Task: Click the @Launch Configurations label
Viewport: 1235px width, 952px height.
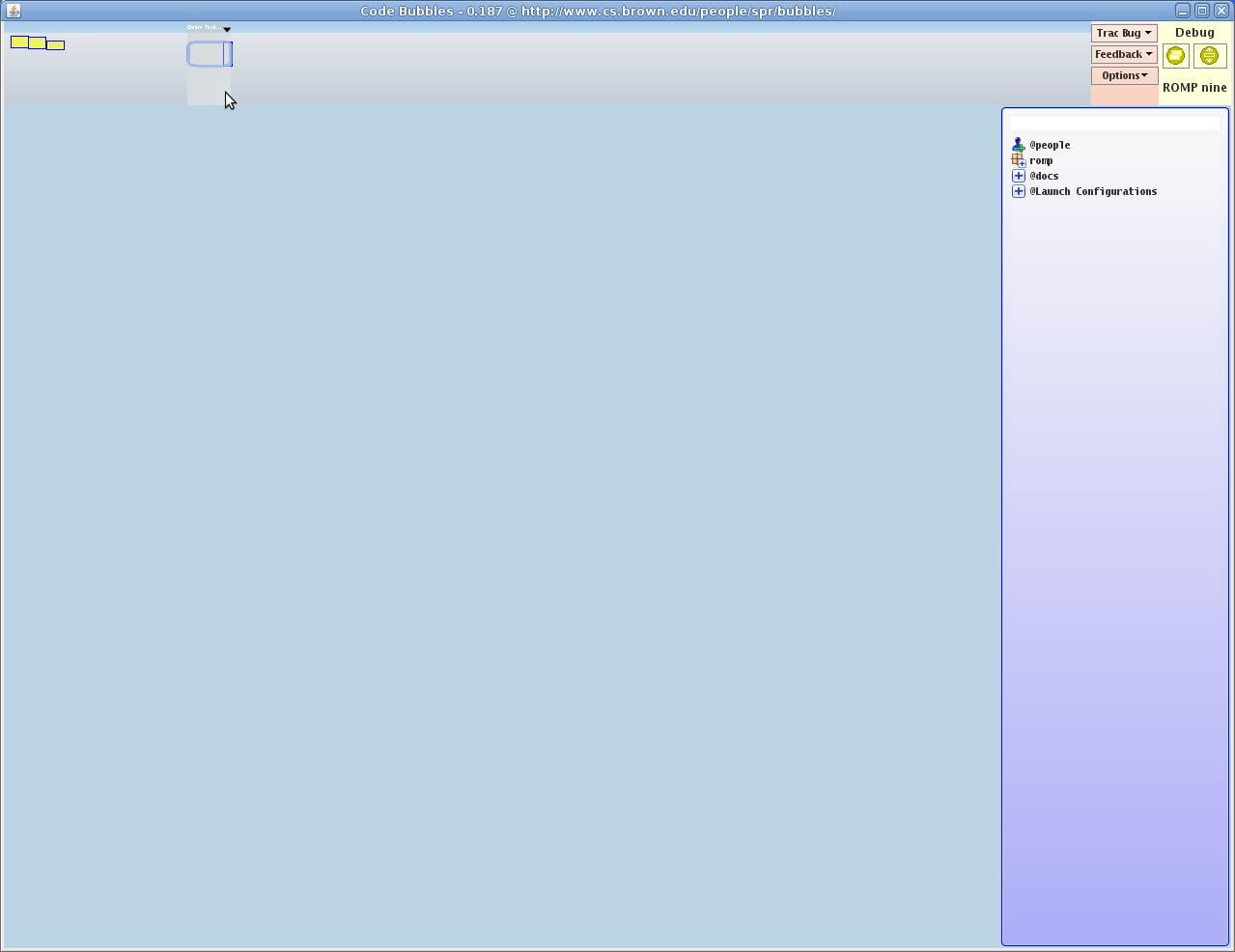Action: tap(1093, 191)
